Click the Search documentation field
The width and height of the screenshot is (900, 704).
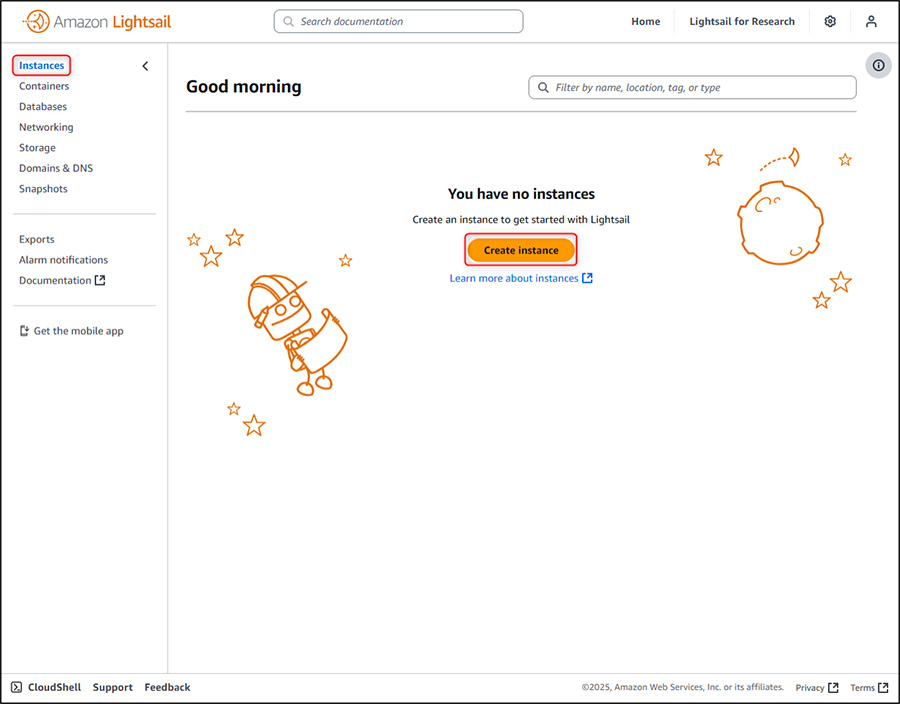(398, 20)
